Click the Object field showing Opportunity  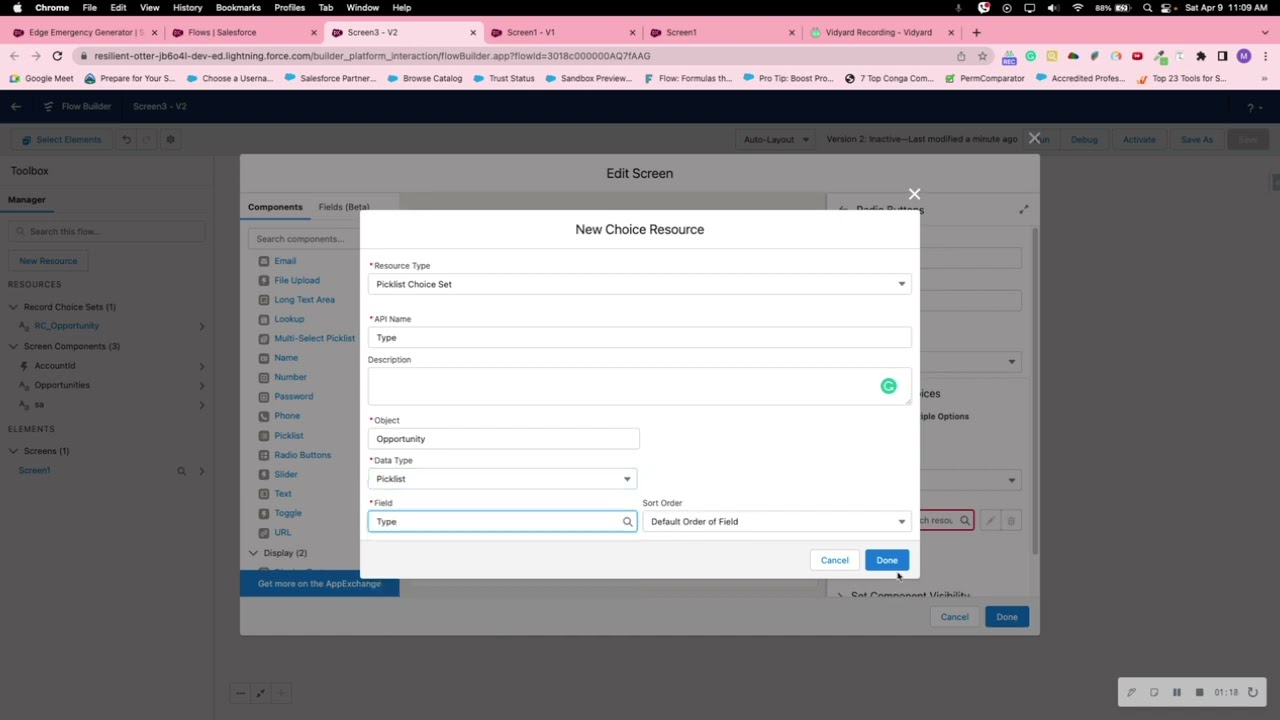pyautogui.click(x=503, y=439)
